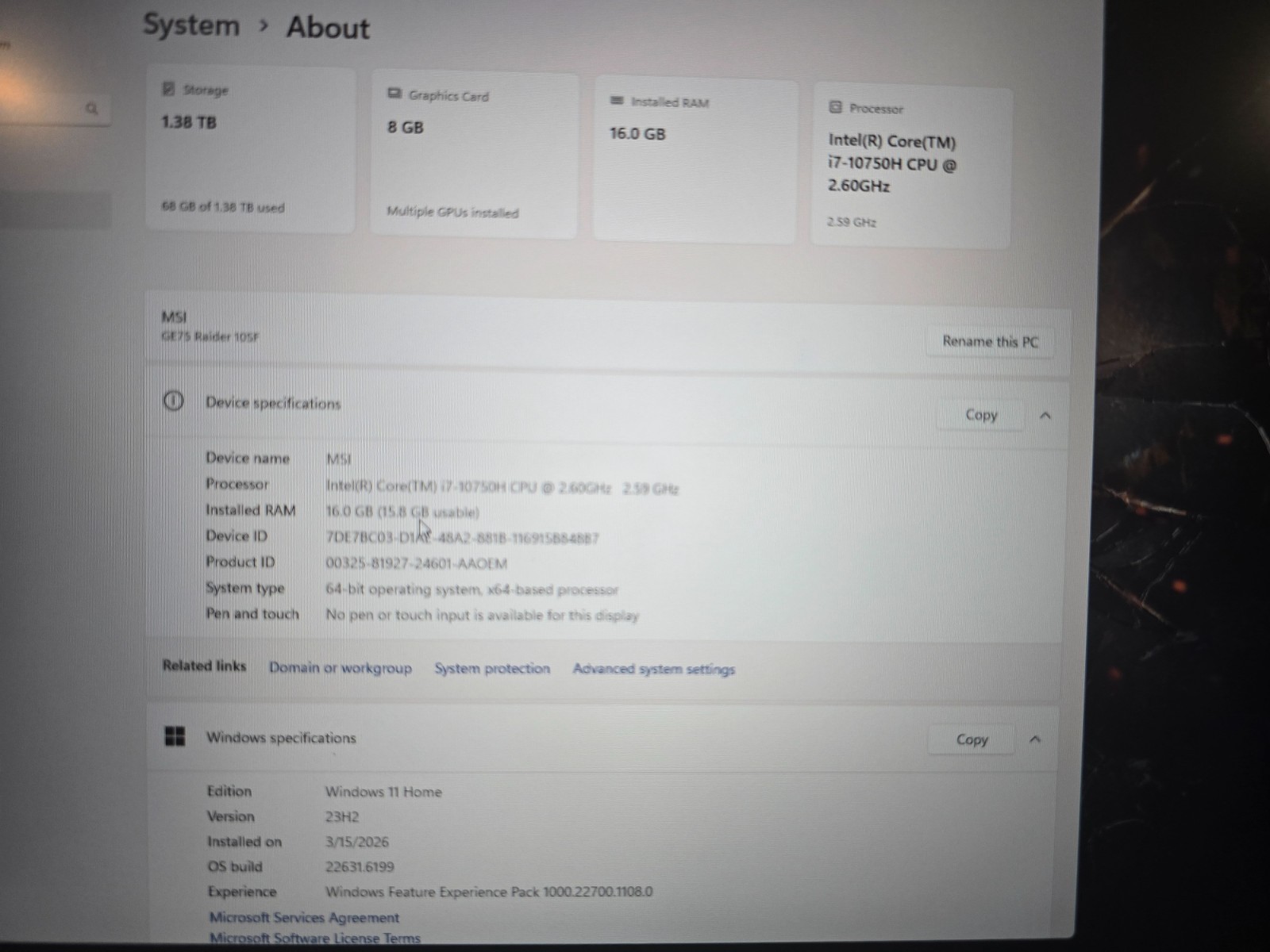1270x952 pixels.
Task: Click the Windows Feature Experience Pack text
Action: pos(489,892)
